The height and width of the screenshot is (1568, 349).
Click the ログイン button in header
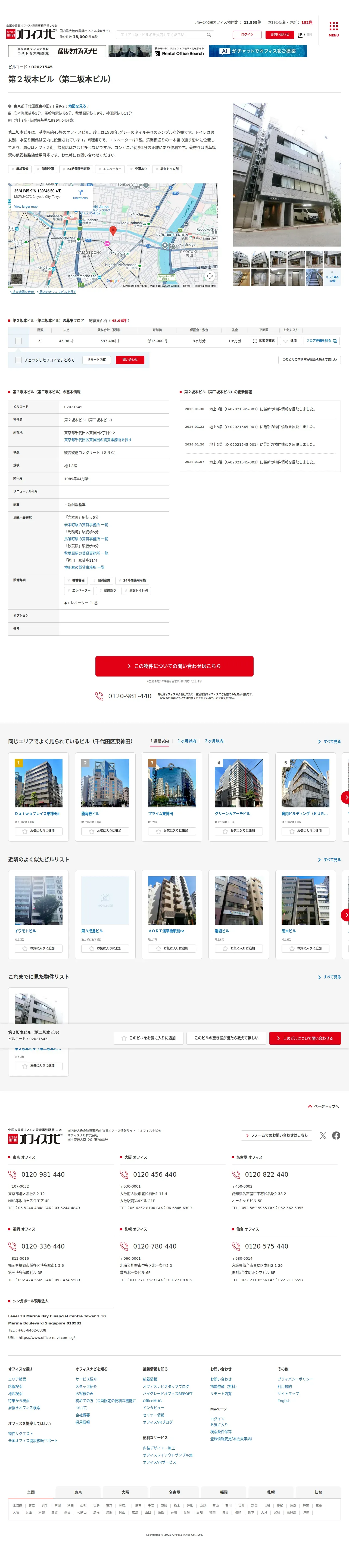click(247, 35)
